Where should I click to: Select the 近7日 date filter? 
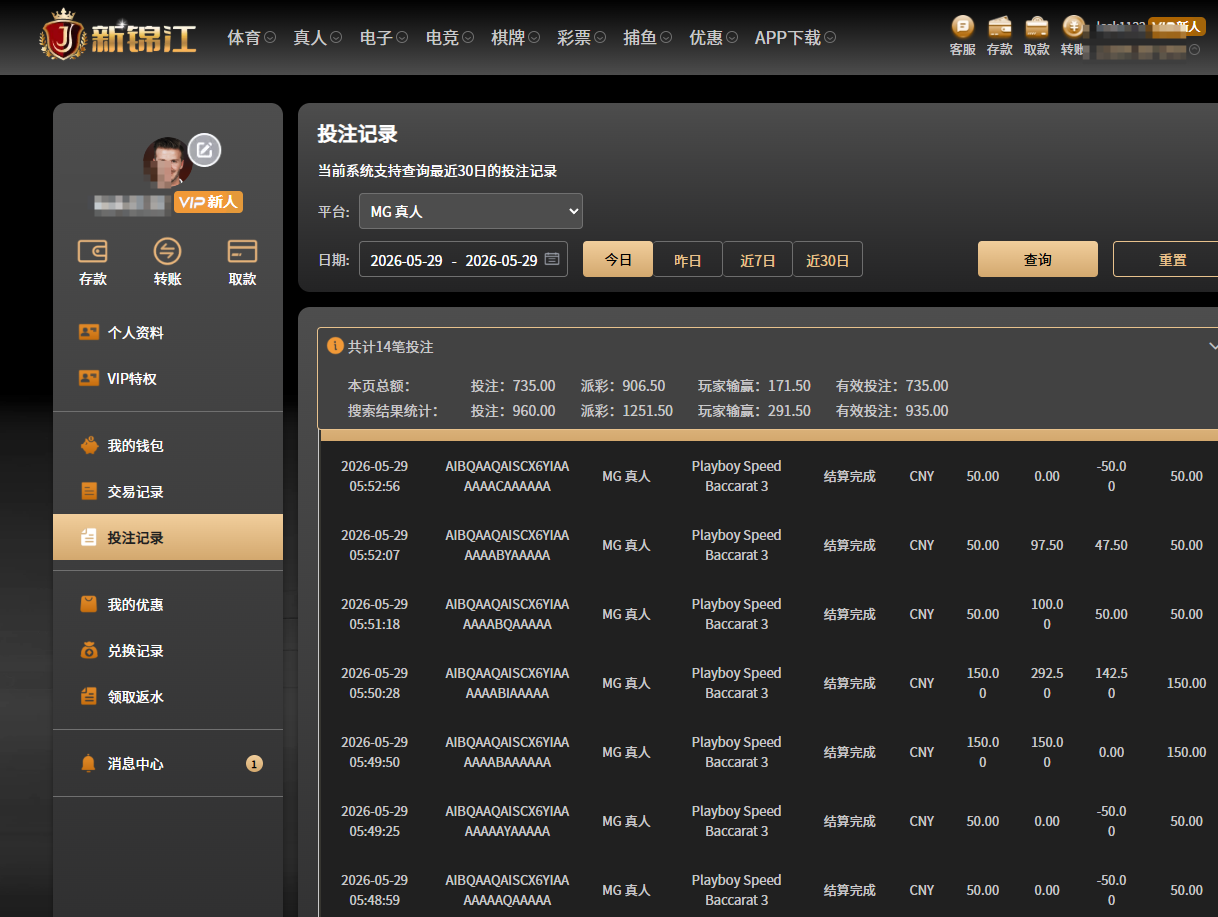(758, 259)
